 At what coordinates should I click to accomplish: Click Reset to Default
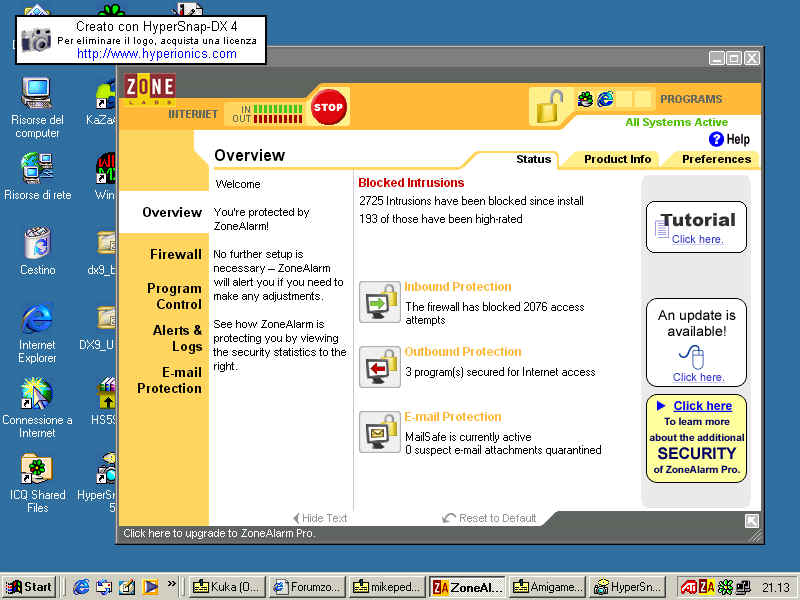(489, 518)
